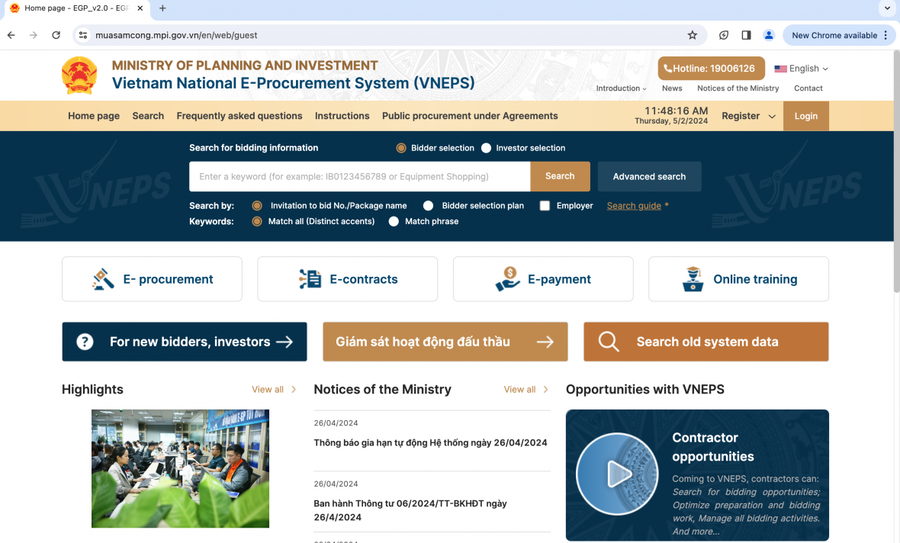
Task: Click the browser back arrow
Action: tap(11, 35)
